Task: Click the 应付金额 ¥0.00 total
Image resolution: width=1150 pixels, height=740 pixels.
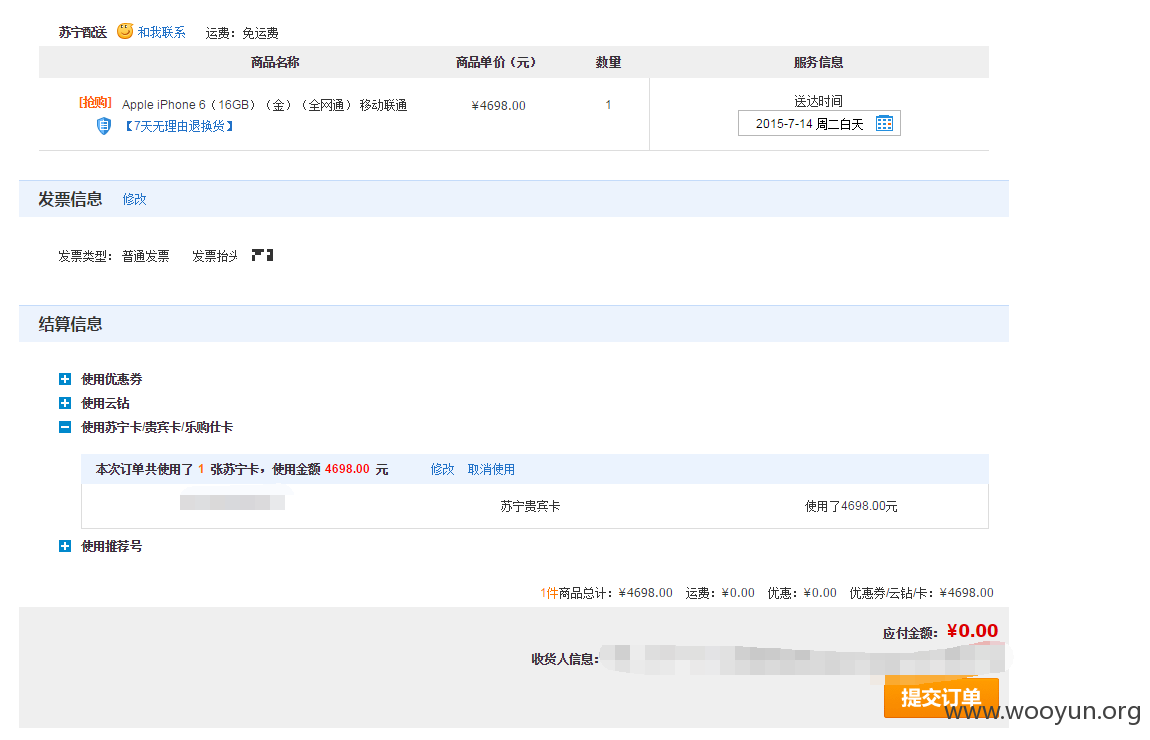Action: (940, 631)
